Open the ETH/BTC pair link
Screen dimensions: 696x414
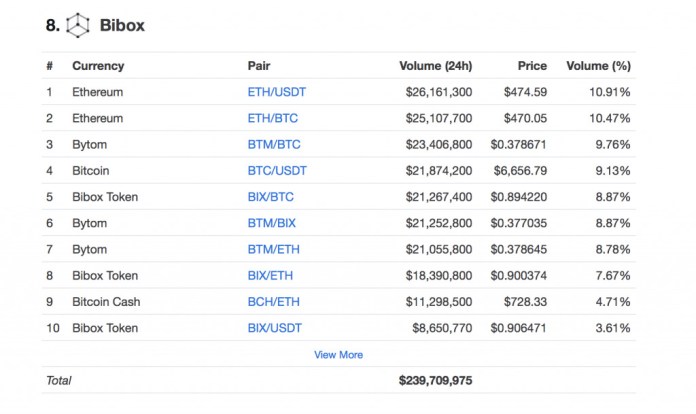[x=273, y=118]
